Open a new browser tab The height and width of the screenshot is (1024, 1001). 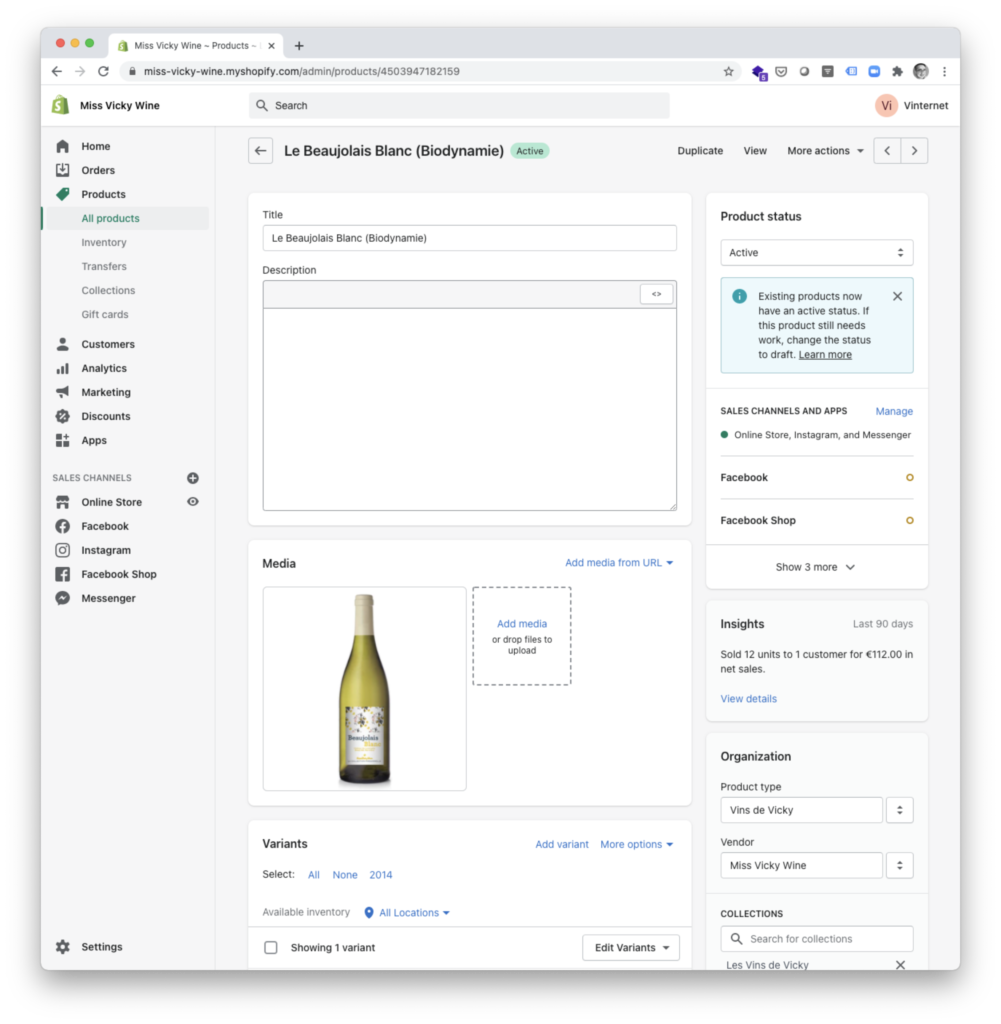[298, 46]
